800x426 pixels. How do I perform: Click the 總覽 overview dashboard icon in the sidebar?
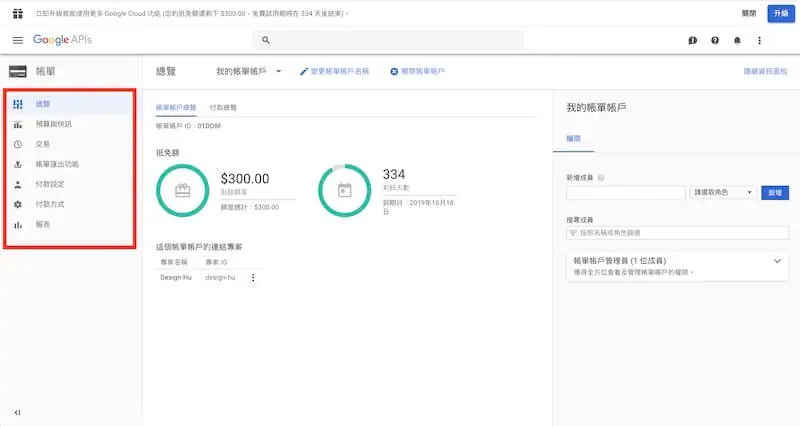18,104
